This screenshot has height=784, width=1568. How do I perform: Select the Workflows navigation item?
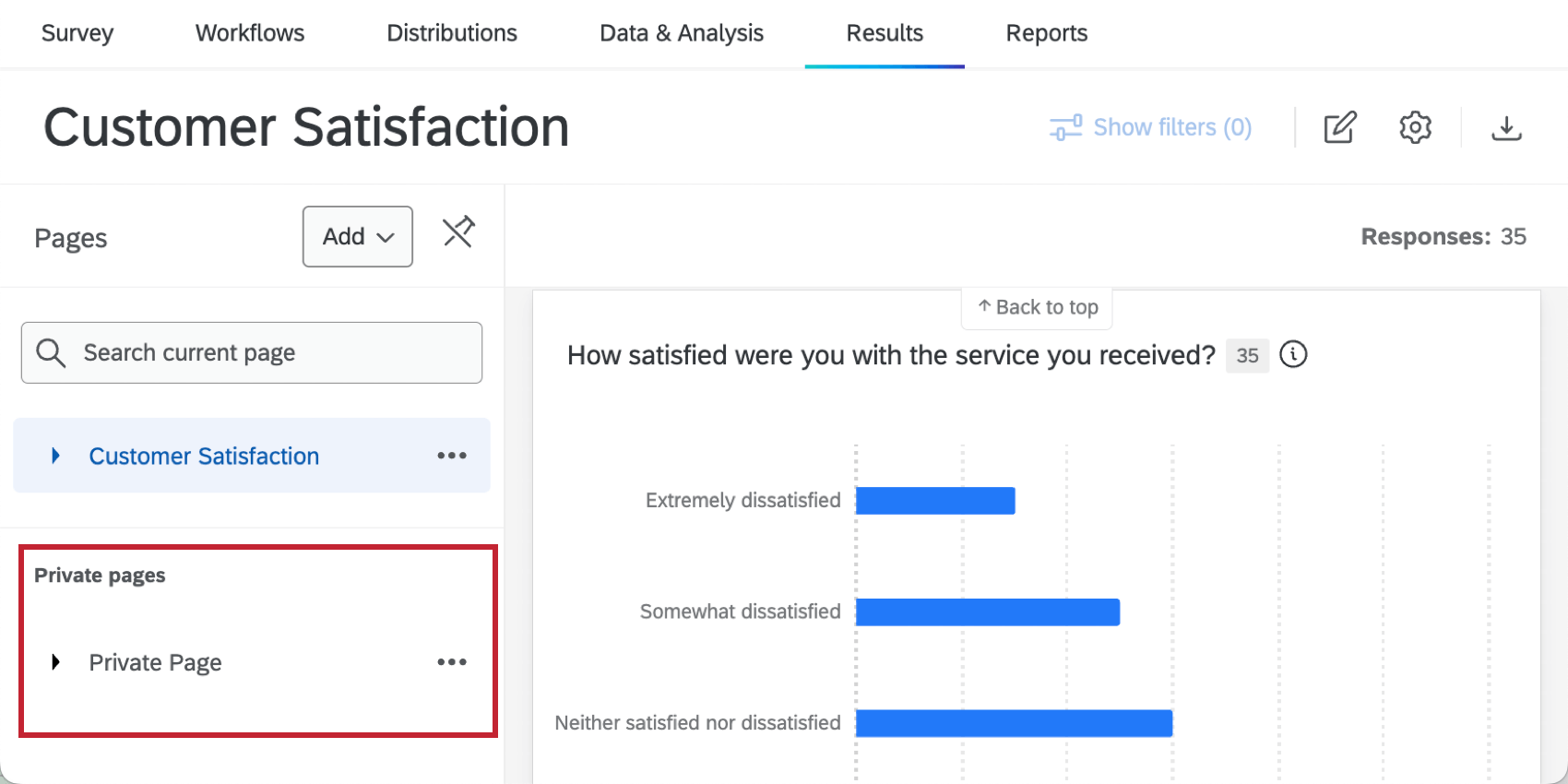point(249,33)
